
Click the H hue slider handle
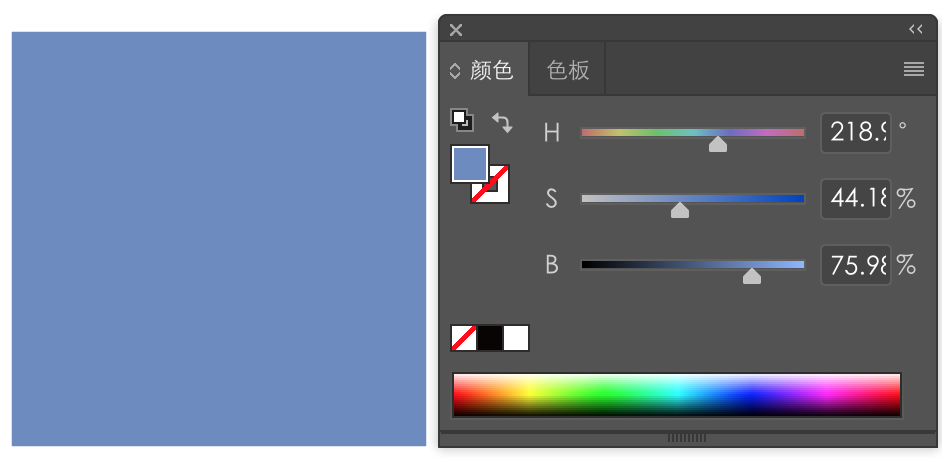[717, 145]
